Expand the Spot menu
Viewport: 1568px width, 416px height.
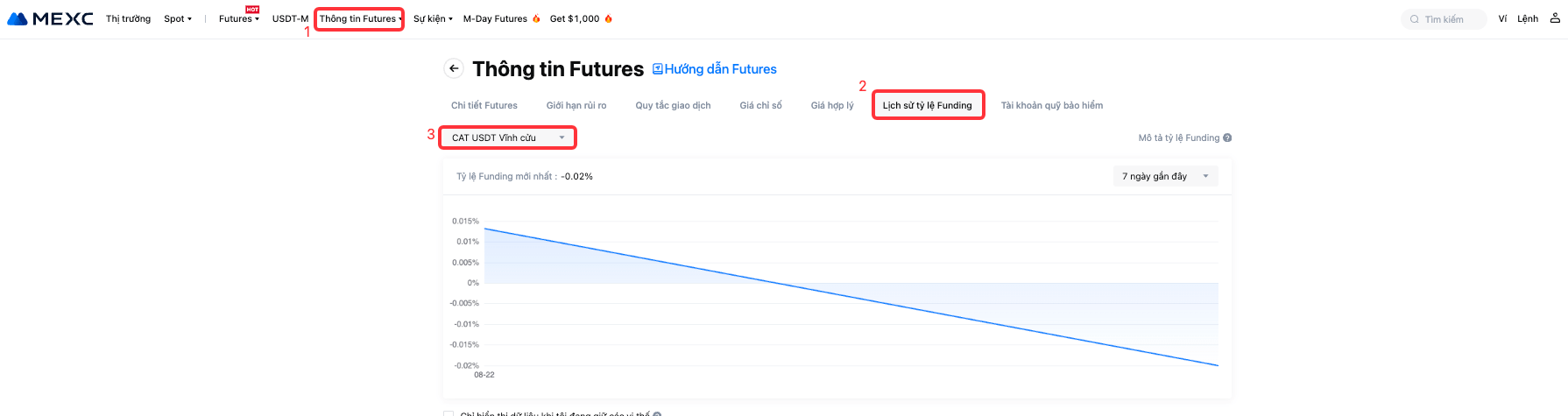[177, 18]
